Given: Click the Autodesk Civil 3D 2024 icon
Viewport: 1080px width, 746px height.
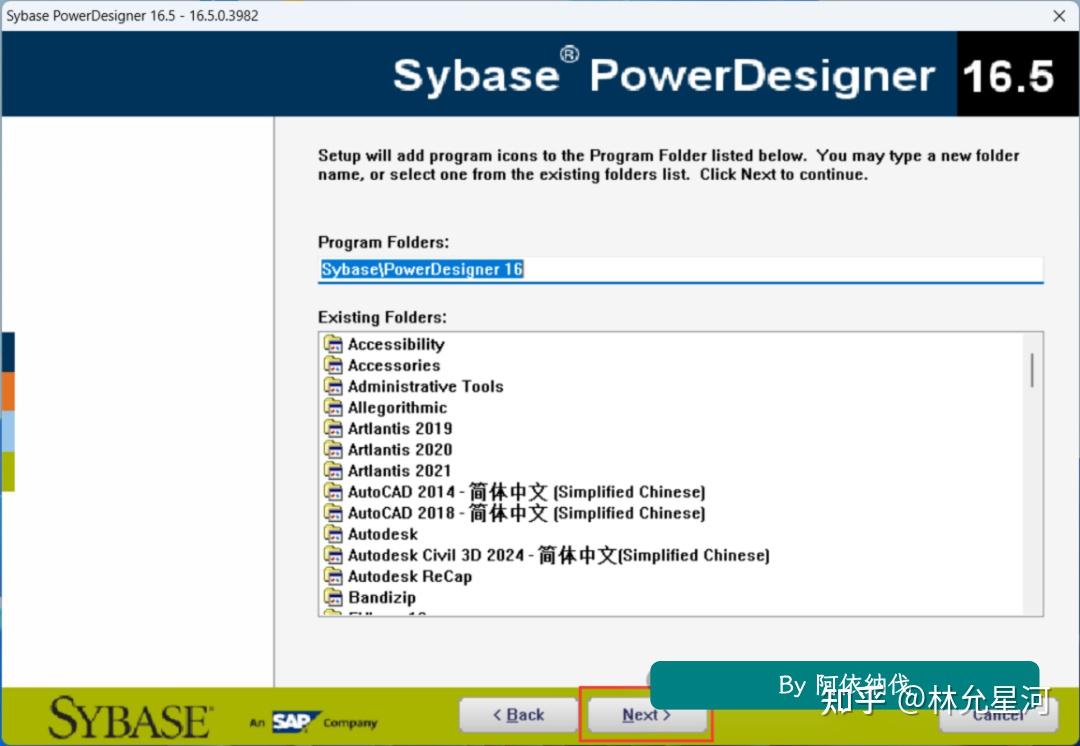Looking at the screenshot, I should [332, 555].
